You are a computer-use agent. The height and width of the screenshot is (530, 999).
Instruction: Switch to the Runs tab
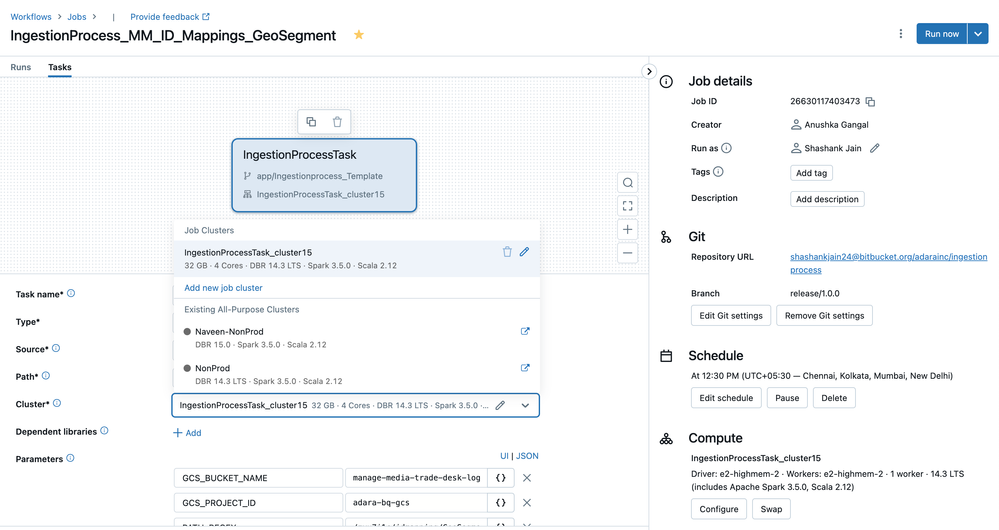[21, 67]
